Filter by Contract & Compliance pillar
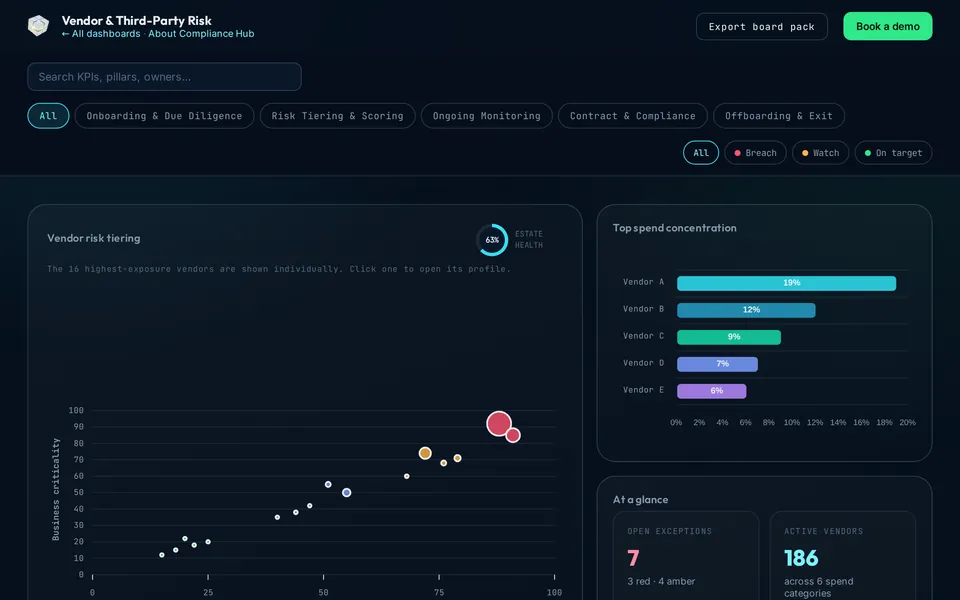960x600 pixels. pos(632,116)
